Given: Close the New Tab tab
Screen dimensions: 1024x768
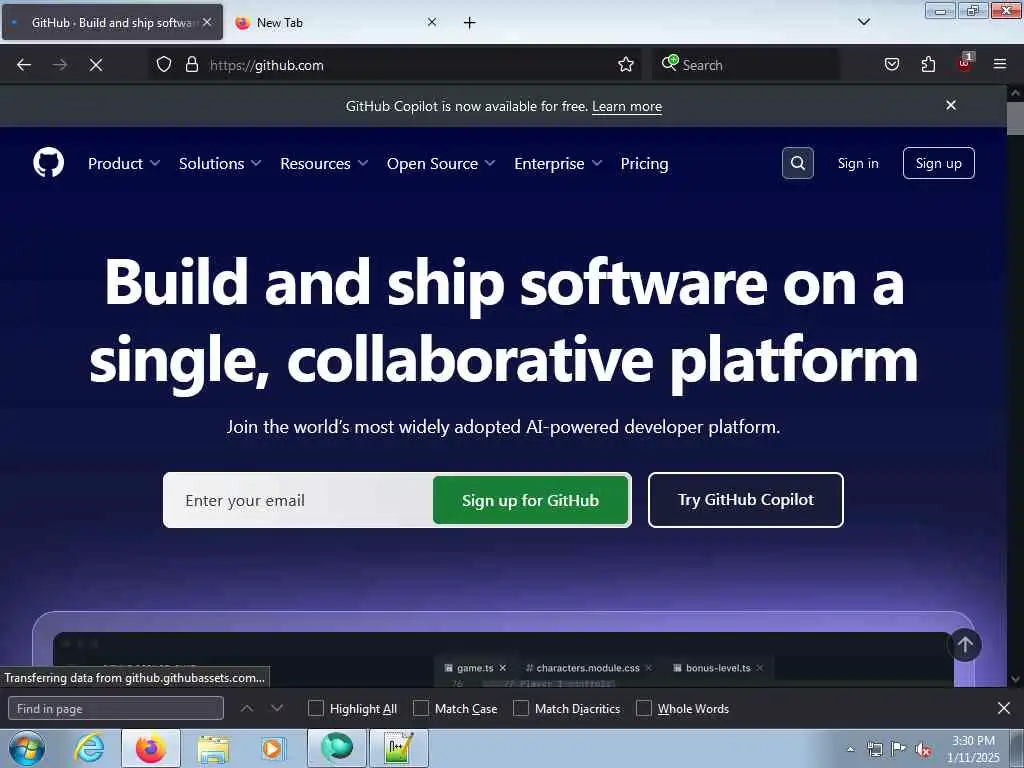Looking at the screenshot, I should click(432, 22).
